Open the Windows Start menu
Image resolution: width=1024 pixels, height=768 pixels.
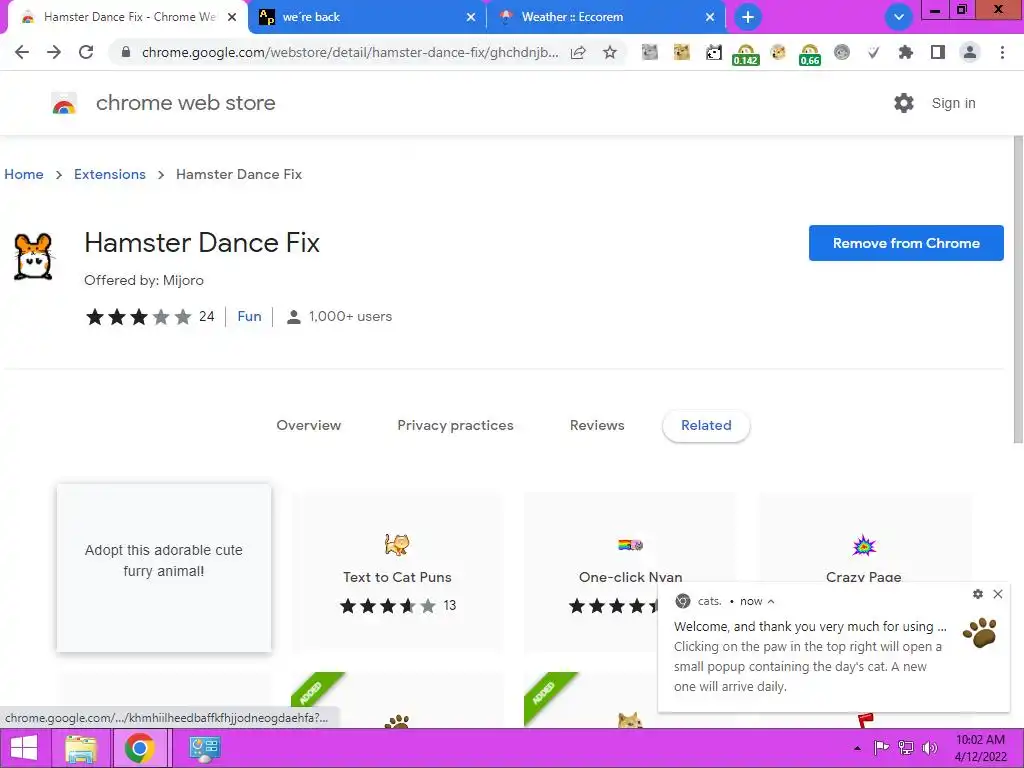click(x=24, y=748)
